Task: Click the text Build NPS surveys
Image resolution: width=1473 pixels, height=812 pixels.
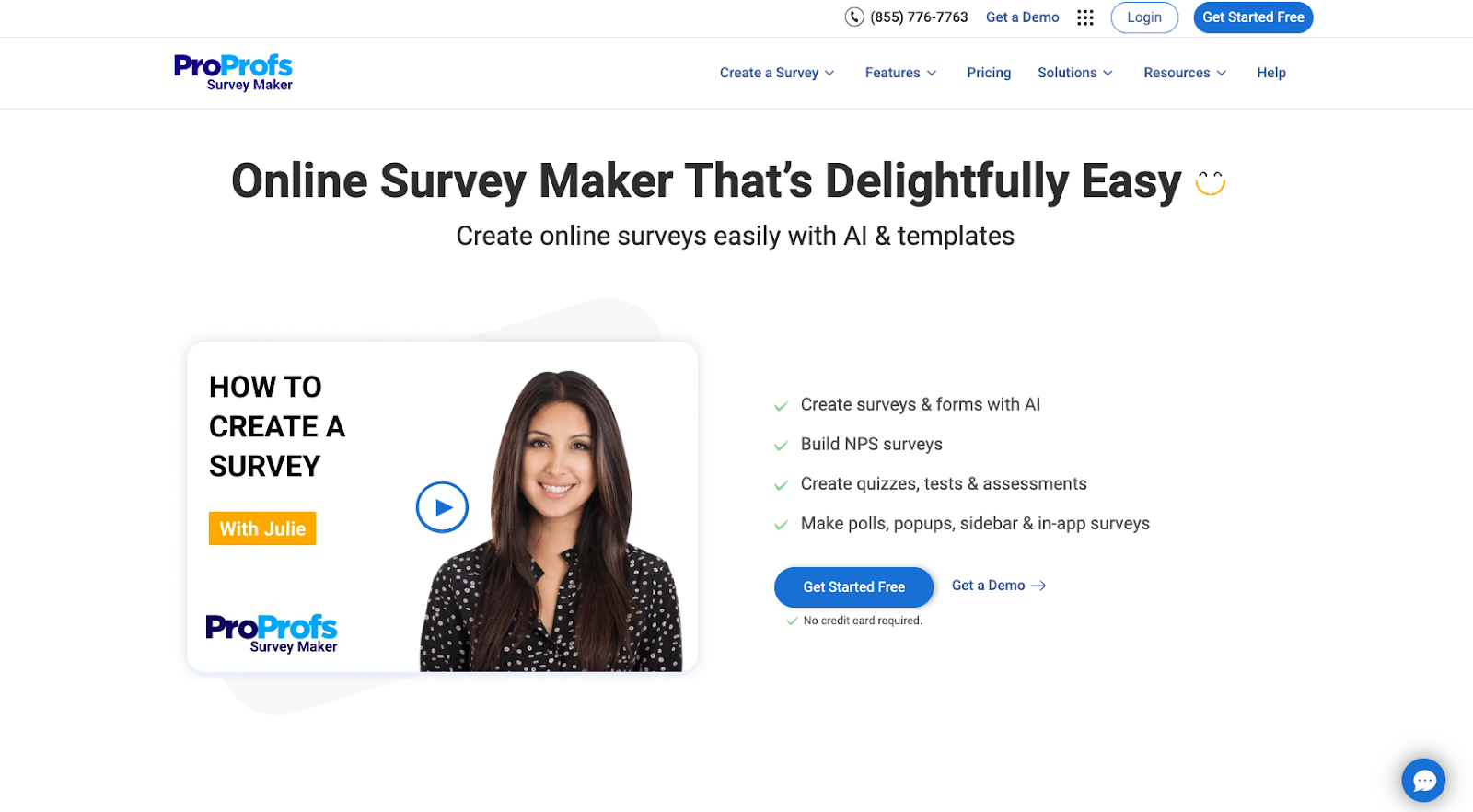Action: click(872, 444)
